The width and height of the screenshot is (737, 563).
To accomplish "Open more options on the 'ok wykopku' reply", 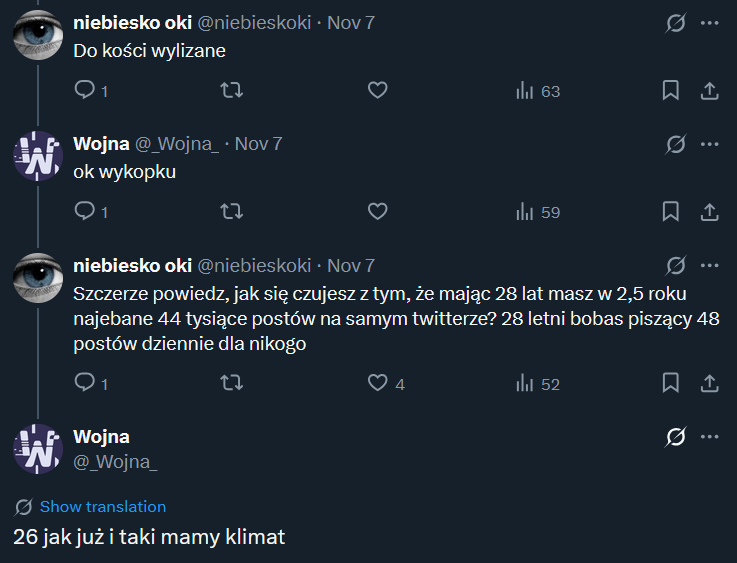I will pyautogui.click(x=709, y=144).
